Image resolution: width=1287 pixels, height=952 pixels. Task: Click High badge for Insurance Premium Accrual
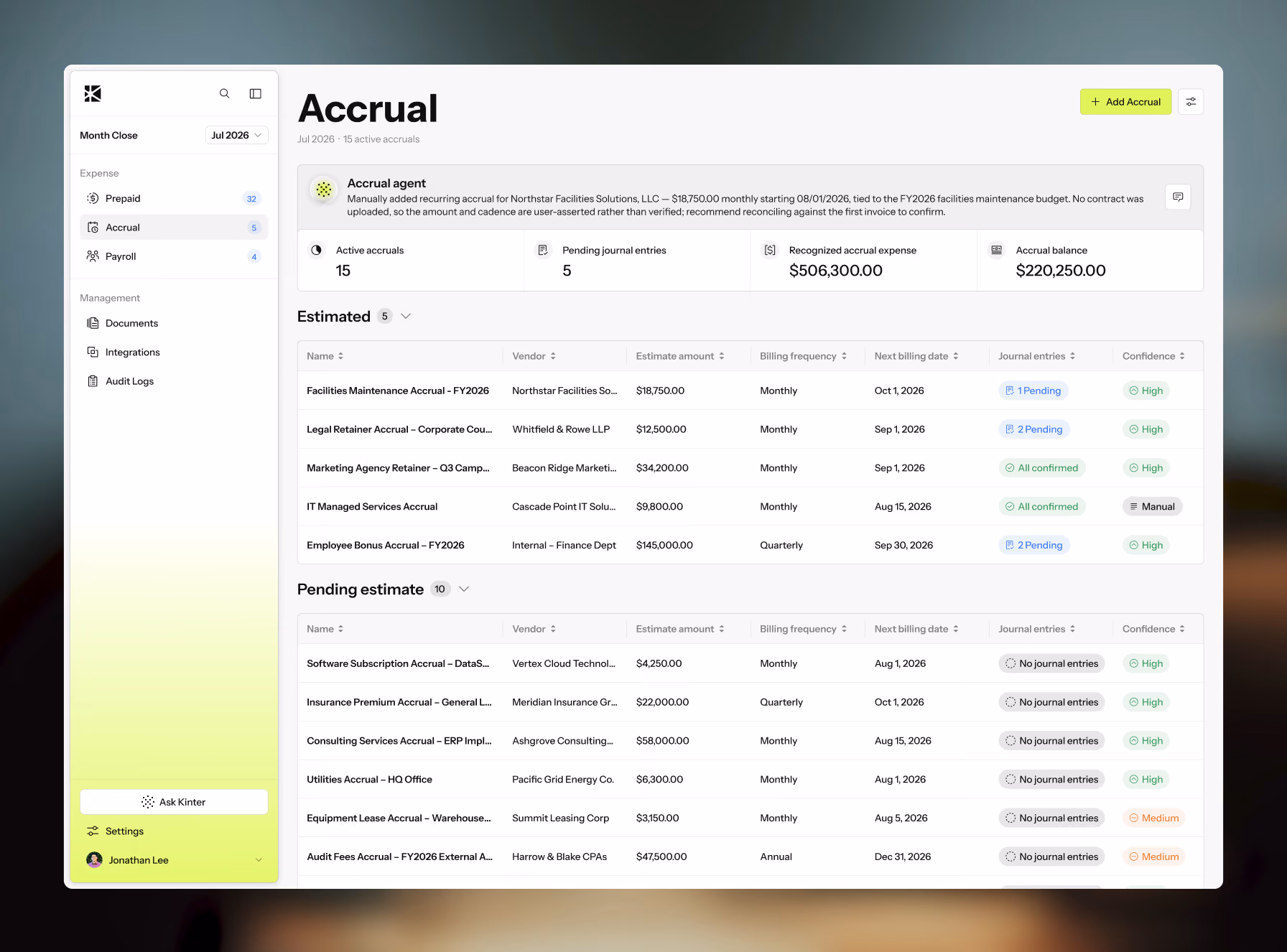[x=1146, y=702]
